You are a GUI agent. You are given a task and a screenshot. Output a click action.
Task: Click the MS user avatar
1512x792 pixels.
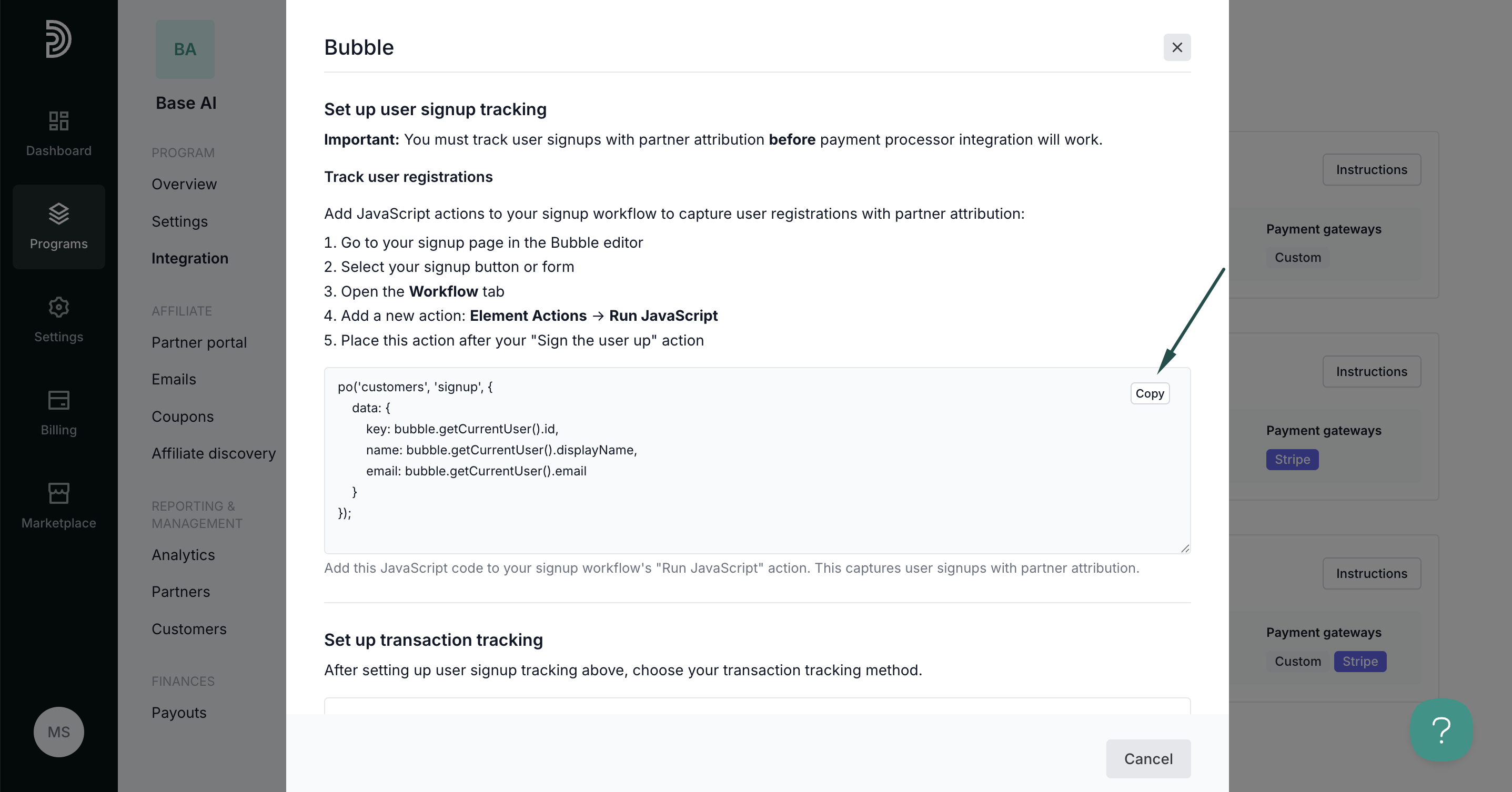59,732
